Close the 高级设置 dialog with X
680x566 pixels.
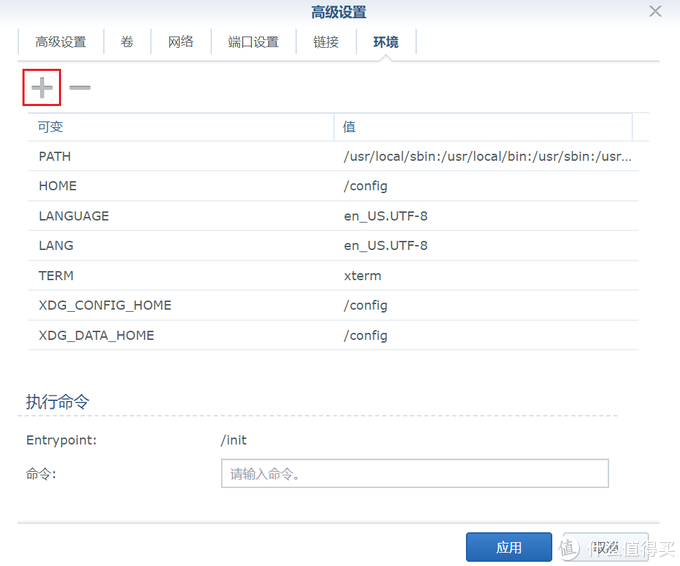655,12
